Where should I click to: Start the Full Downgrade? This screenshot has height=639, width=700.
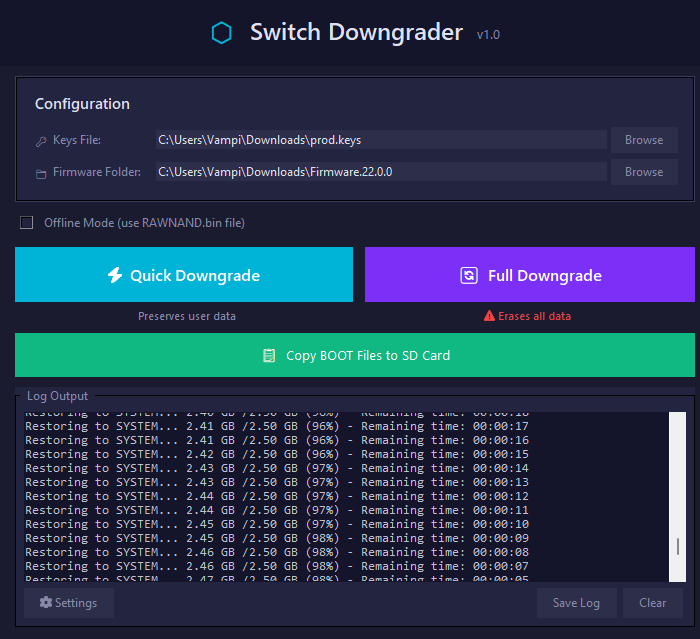[529, 275]
